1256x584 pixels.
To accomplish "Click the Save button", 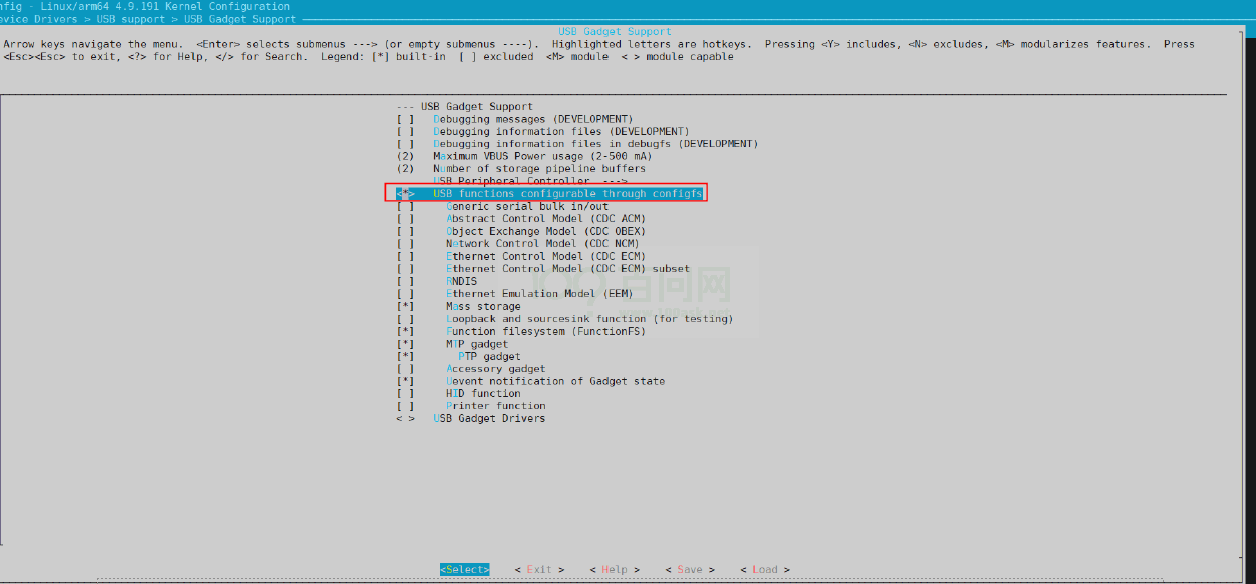I will (690, 570).
